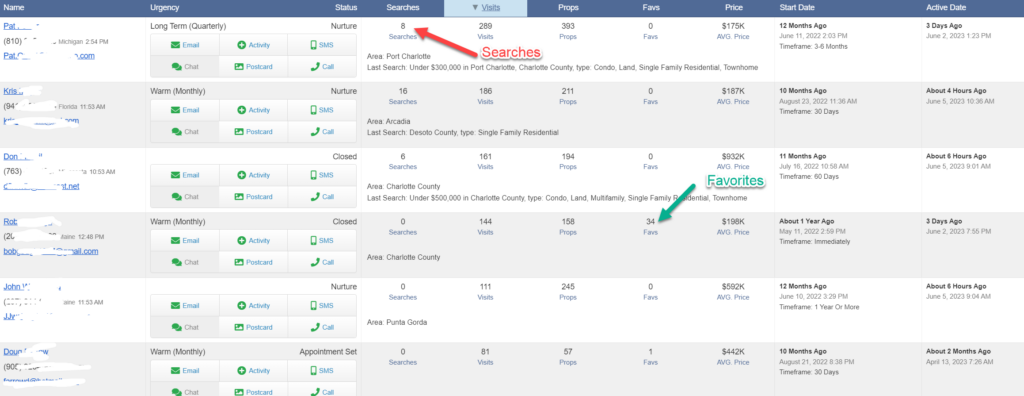Click SMS button in Pat's row

coord(322,46)
